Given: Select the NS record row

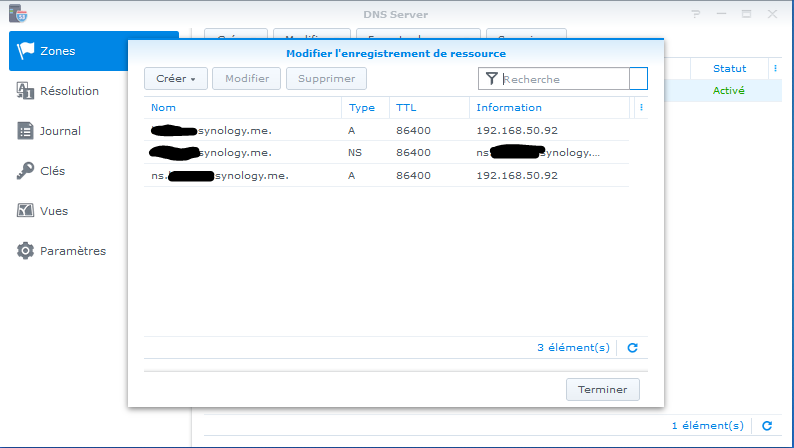Looking at the screenshot, I should point(386,152).
